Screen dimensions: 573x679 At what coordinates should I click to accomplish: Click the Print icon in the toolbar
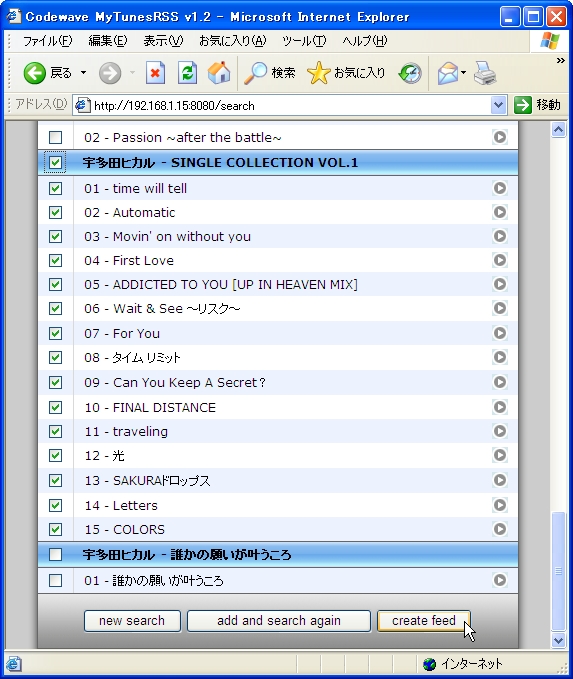(485, 73)
